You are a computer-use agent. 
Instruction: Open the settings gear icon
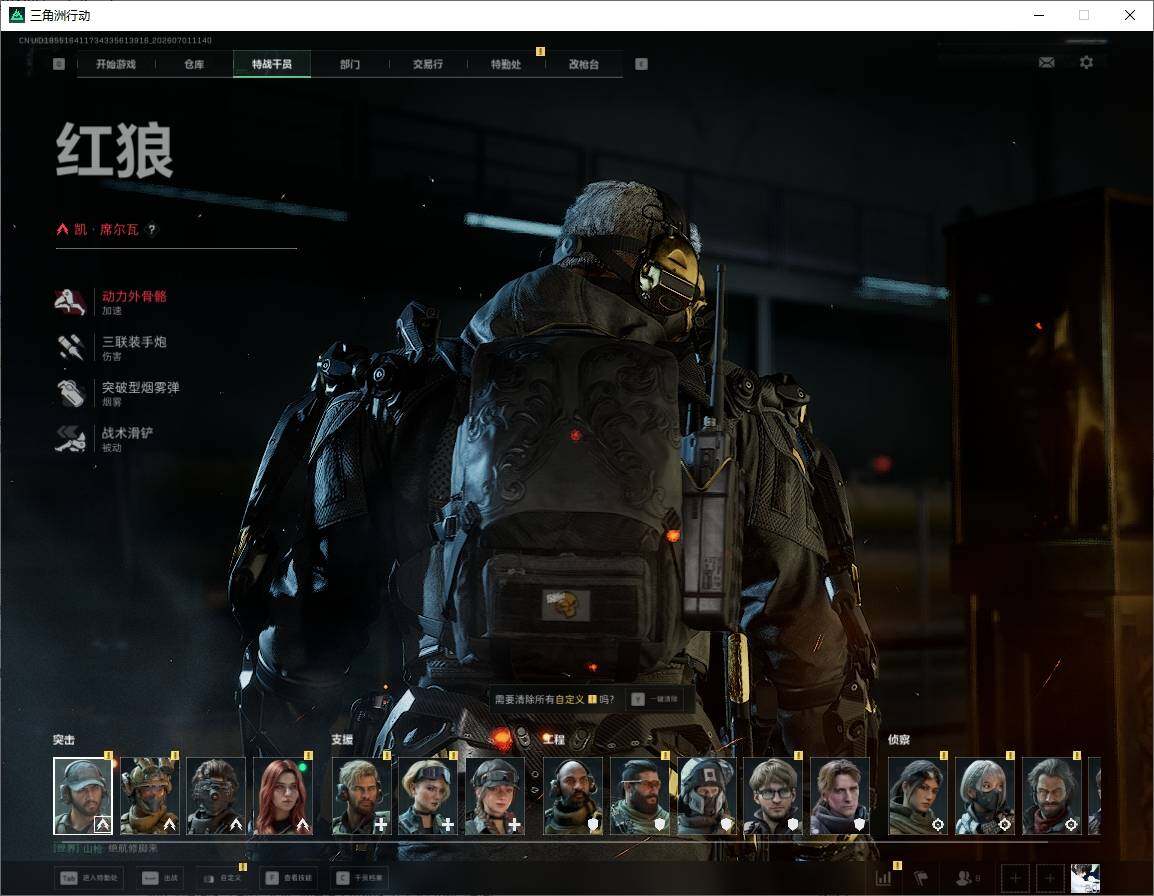coord(1086,63)
